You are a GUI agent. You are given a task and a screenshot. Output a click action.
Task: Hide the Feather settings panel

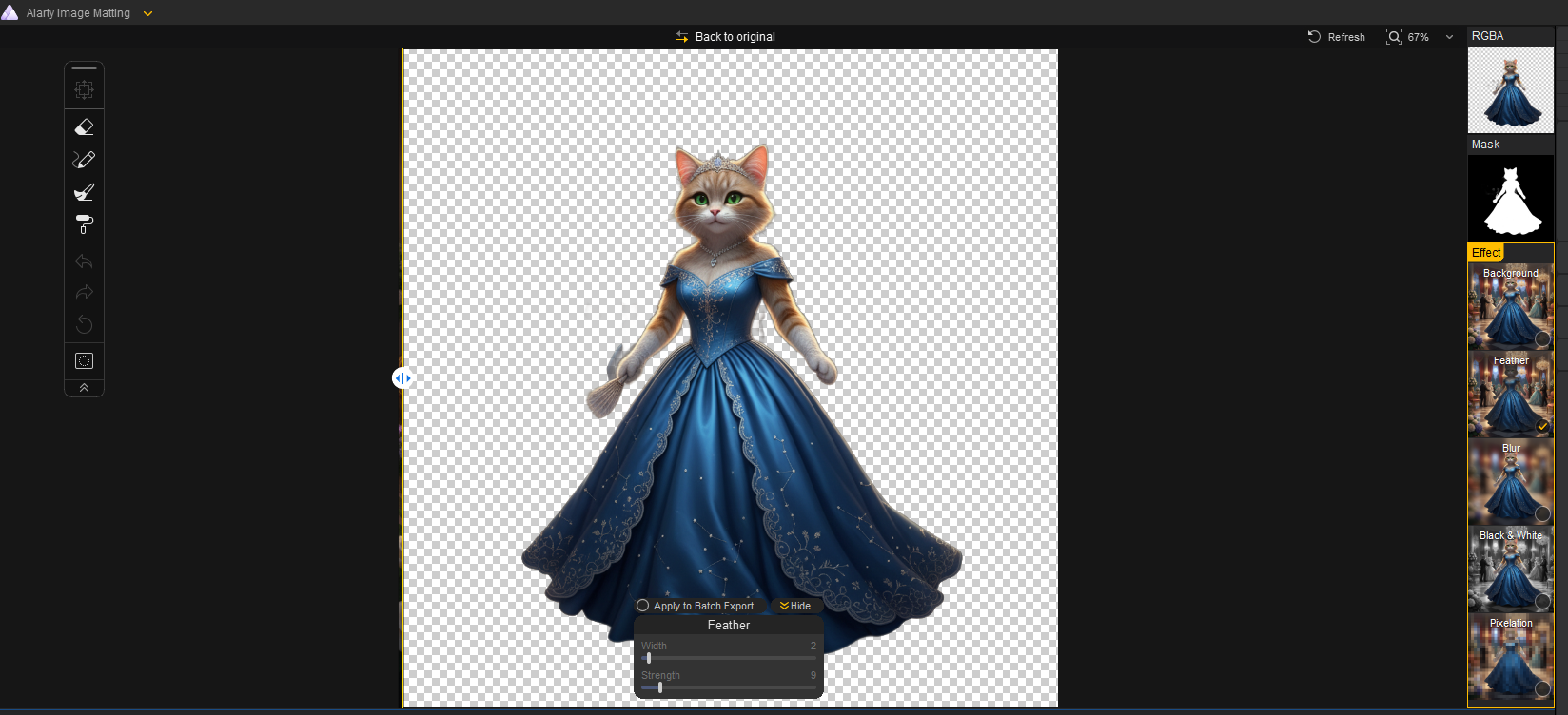[795, 606]
